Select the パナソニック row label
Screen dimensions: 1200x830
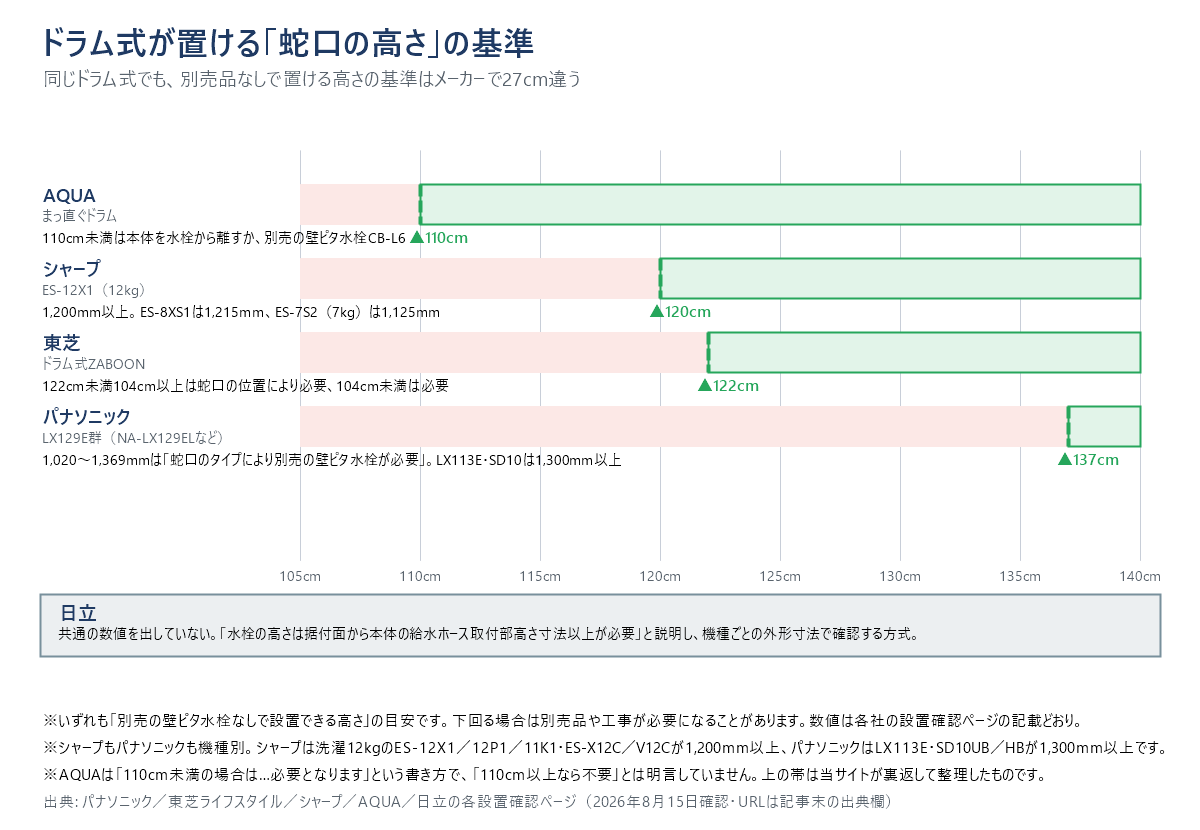(87, 416)
